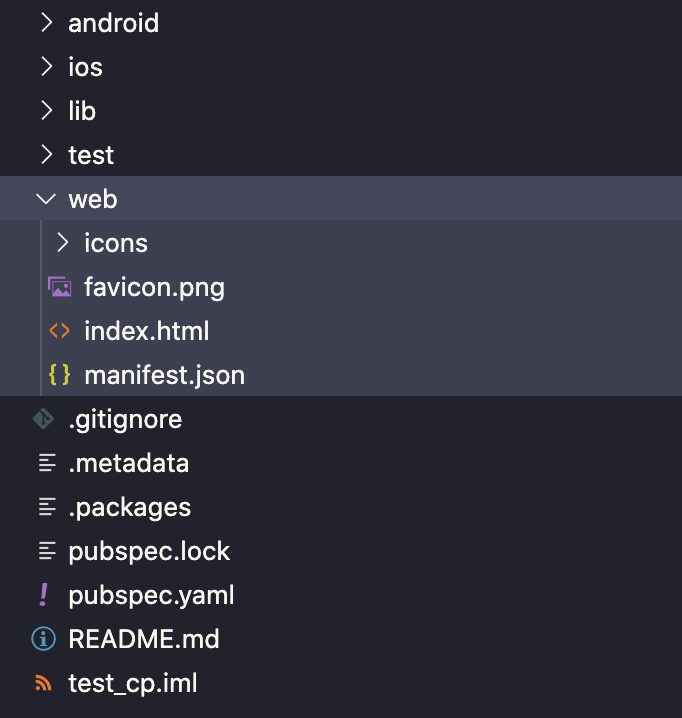Click the info icon beside README.md
Screen dimensions: 682x718
pos(44,639)
